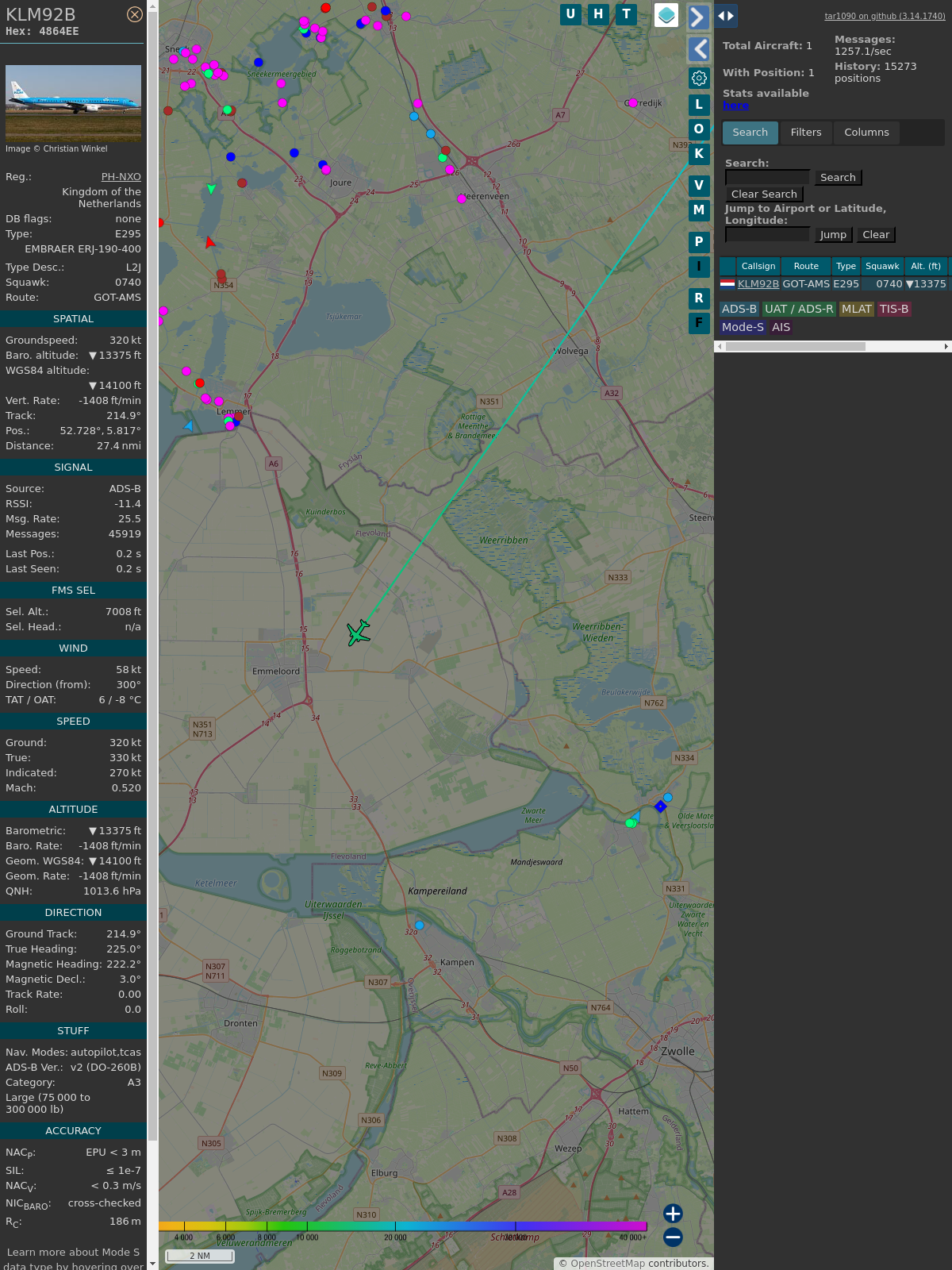This screenshot has height=1270, width=952.
Task: Collapse sidebar with left chevron button
Action: (x=698, y=49)
